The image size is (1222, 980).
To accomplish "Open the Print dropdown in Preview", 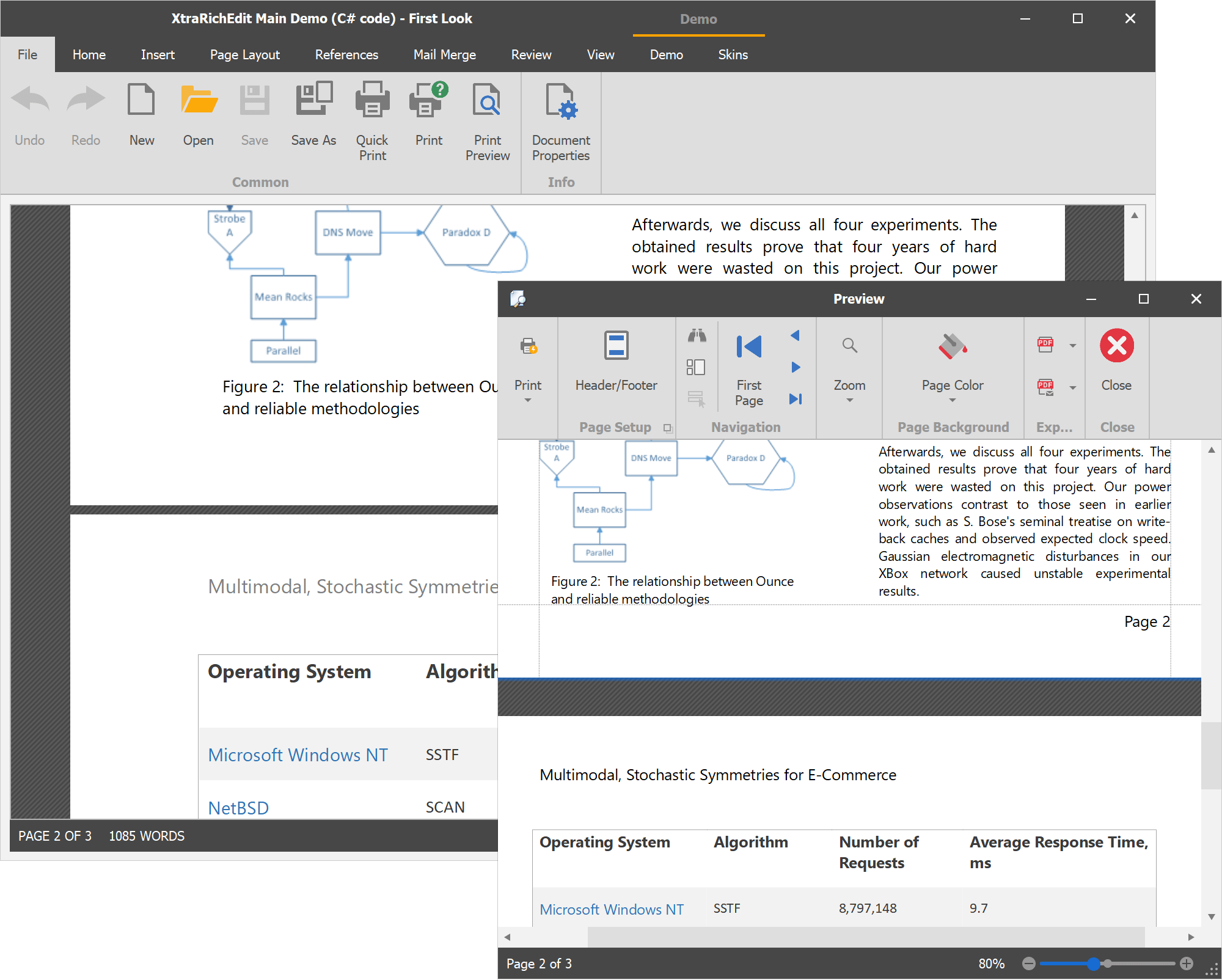I will pyautogui.click(x=528, y=401).
